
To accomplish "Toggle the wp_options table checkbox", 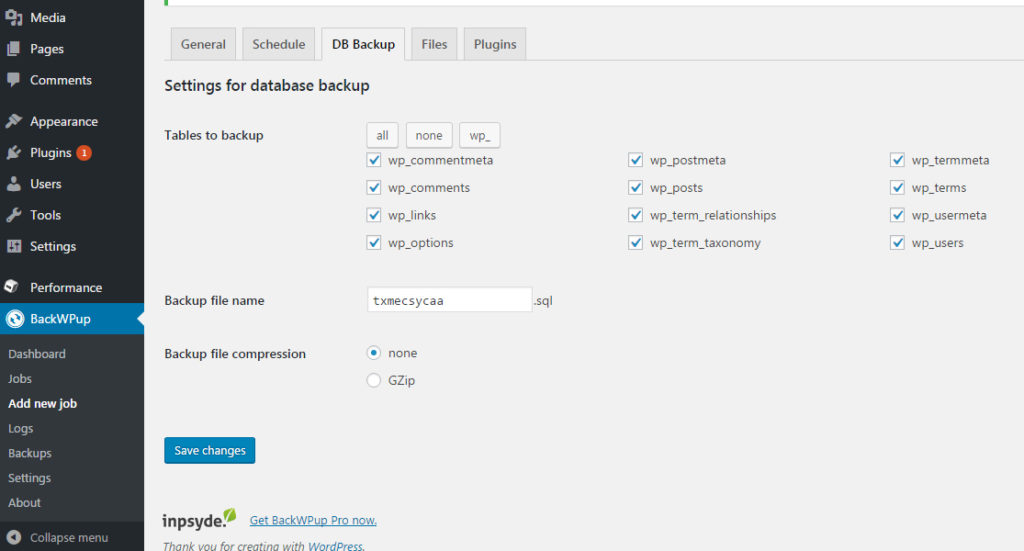I will (x=374, y=242).
